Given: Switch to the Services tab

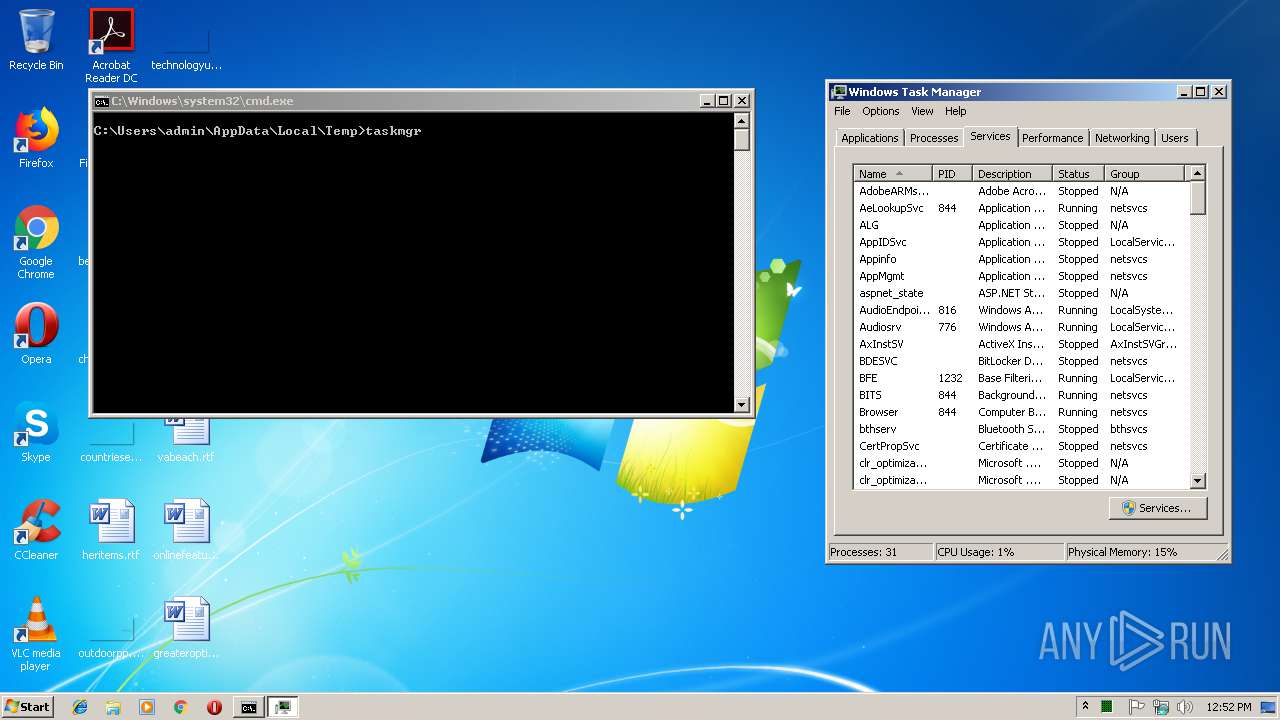Looking at the screenshot, I should point(990,136).
